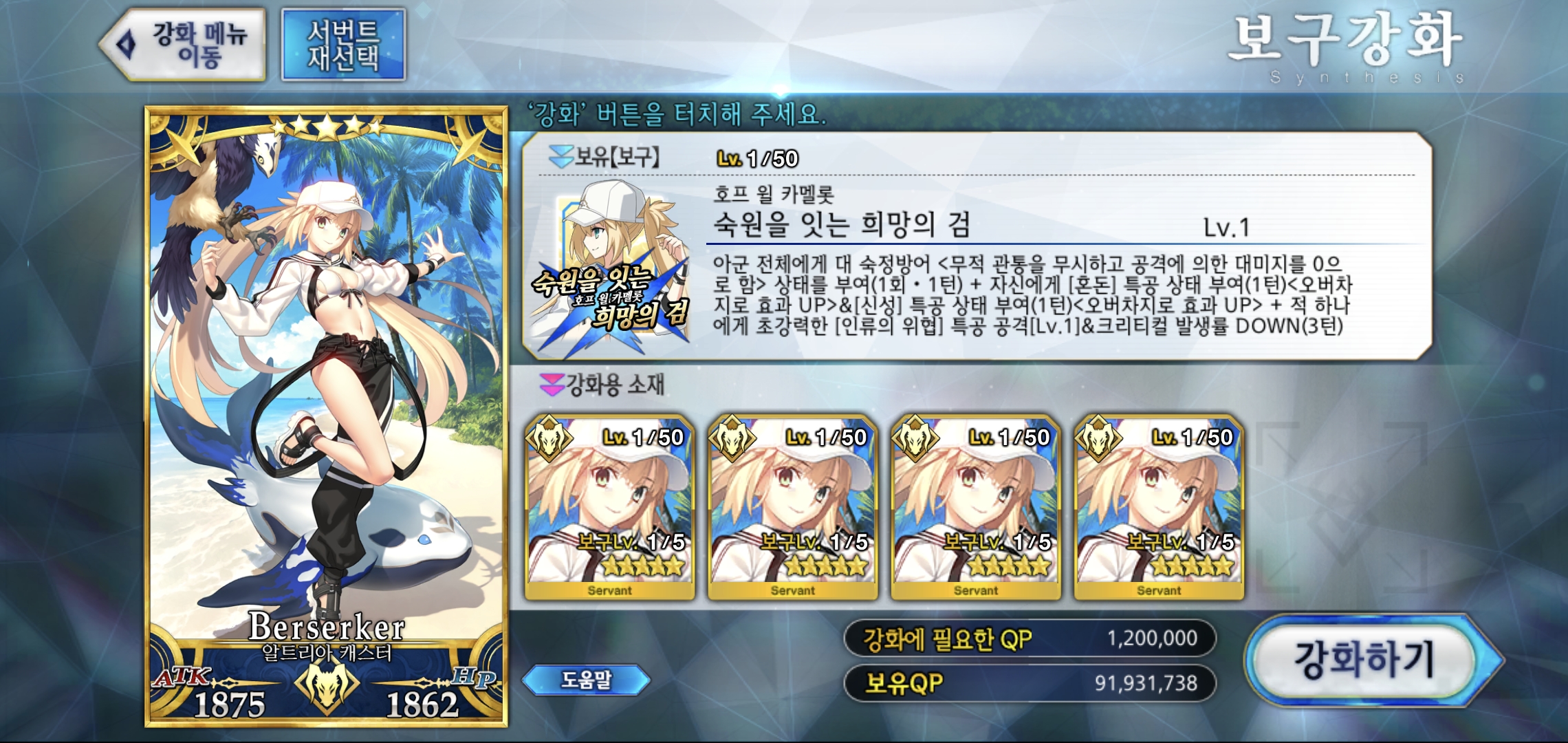
Task: Tap the large Berserker servant portrait card
Action: click(x=327, y=417)
